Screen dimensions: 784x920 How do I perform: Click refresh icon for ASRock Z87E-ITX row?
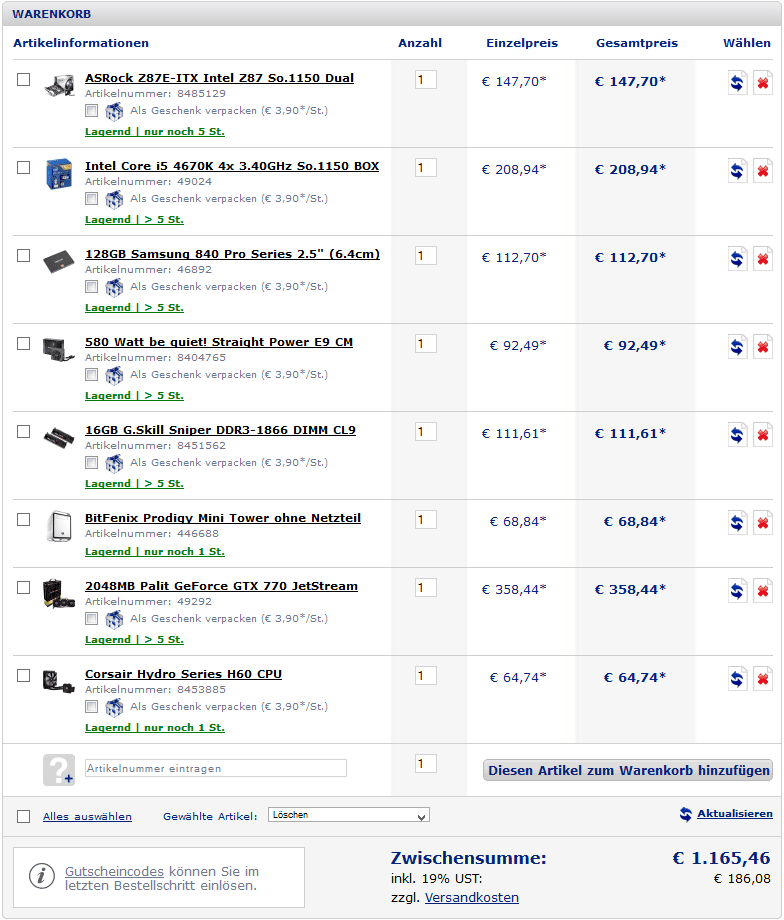737,83
